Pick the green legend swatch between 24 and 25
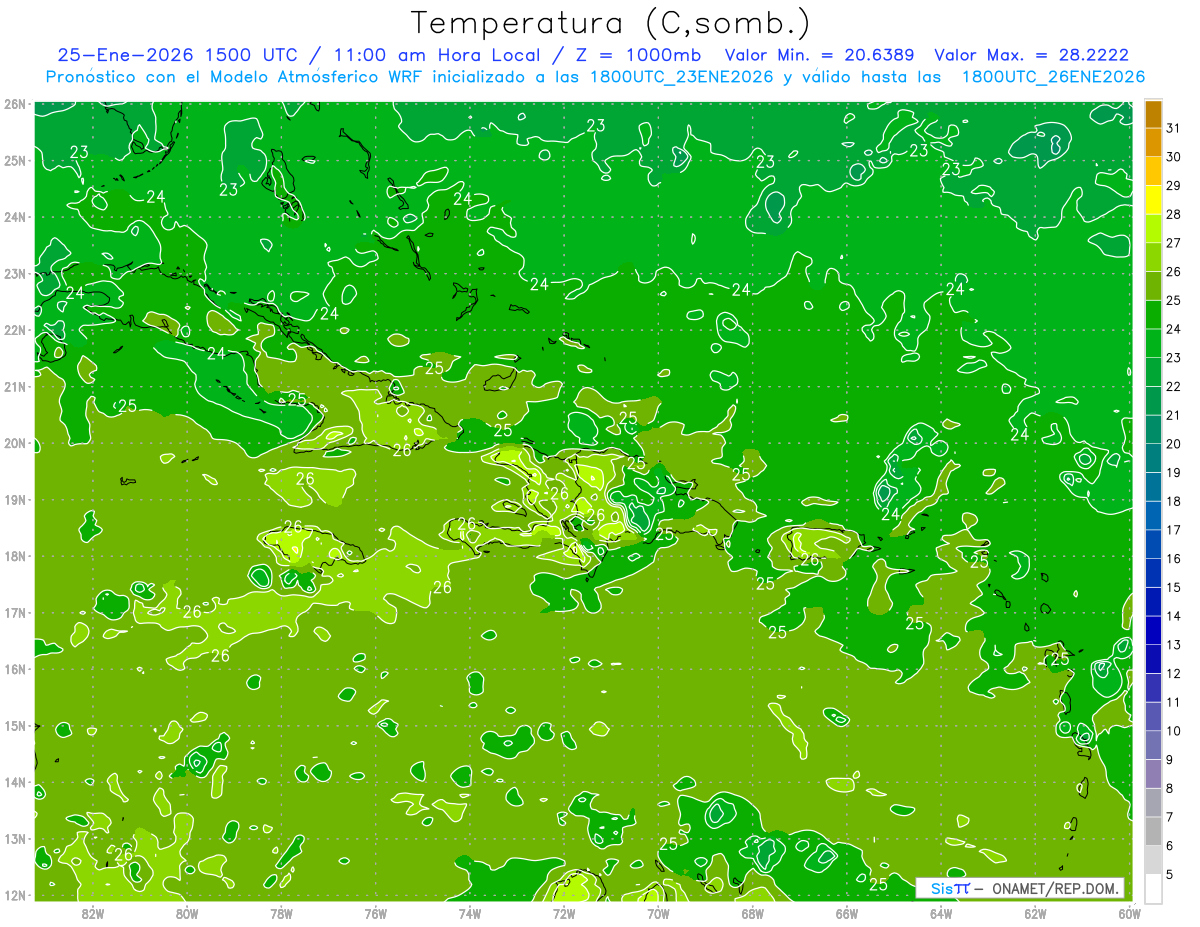Viewport: 1200px width, 927px height. [x=1153, y=314]
